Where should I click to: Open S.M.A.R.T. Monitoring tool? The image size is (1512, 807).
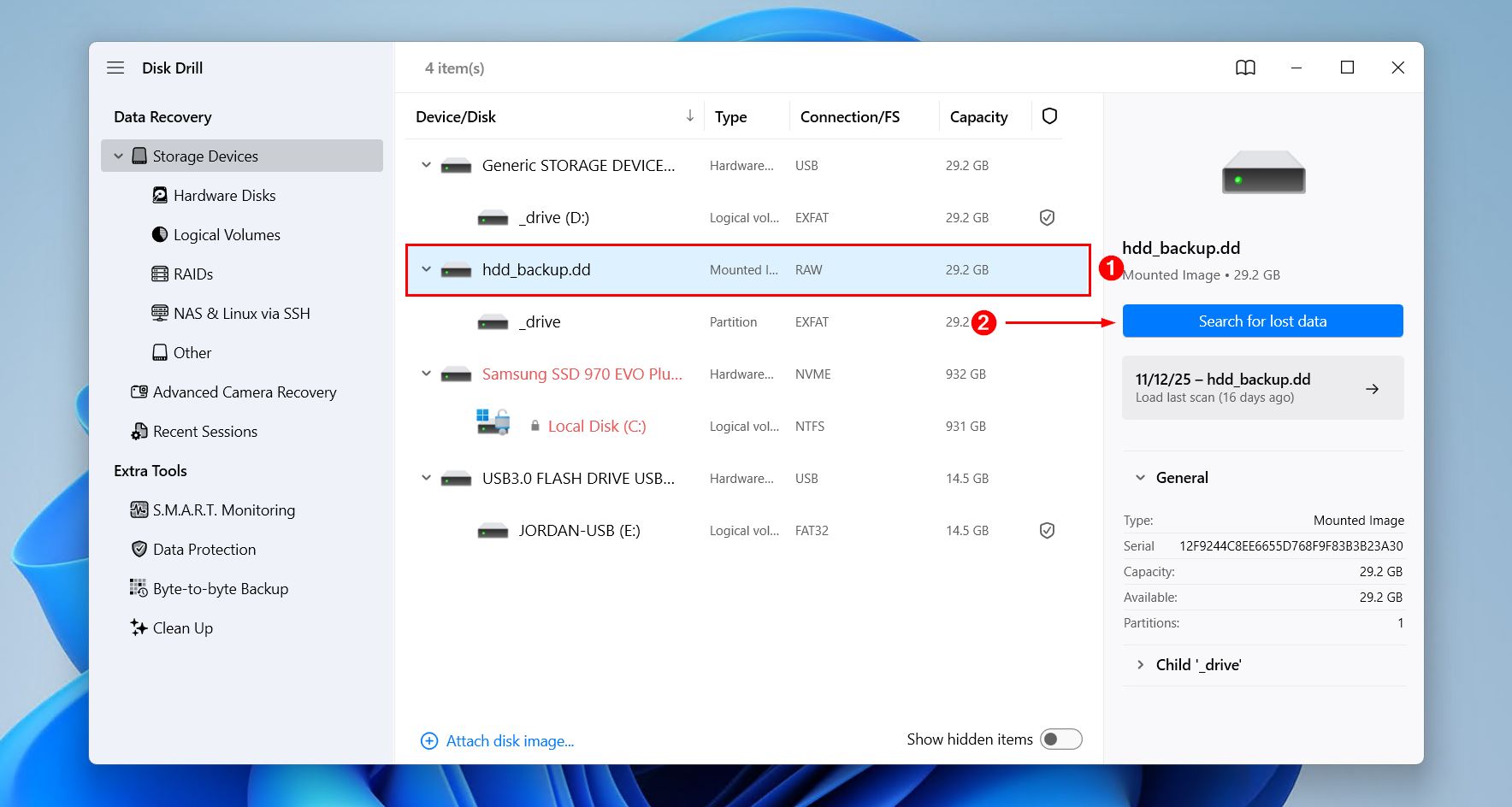coord(223,510)
